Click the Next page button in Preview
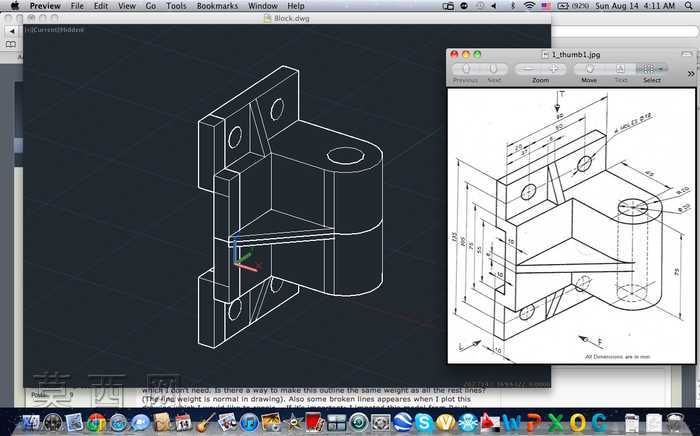The height and width of the screenshot is (436, 700). click(494, 69)
